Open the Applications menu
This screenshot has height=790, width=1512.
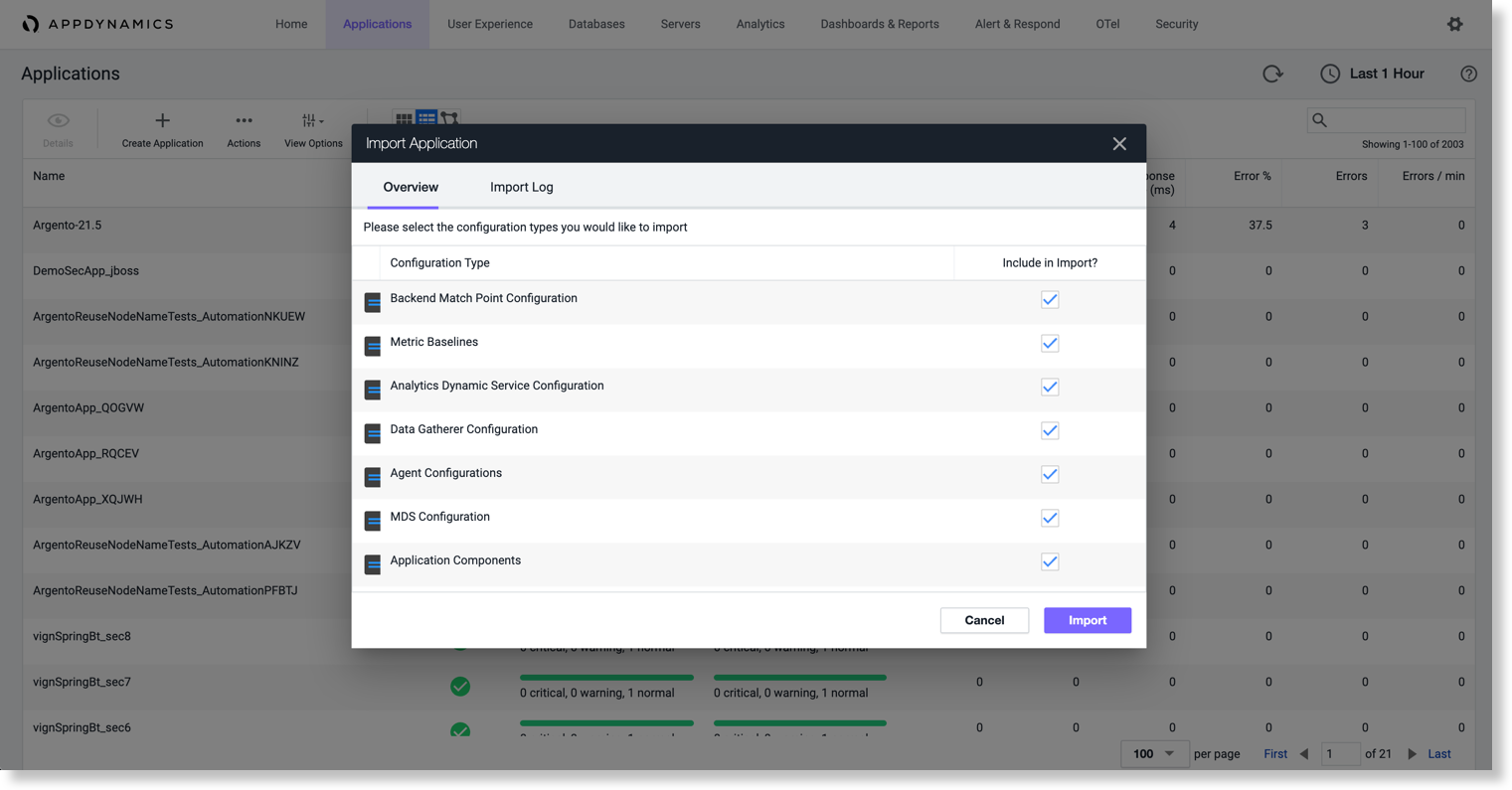click(377, 24)
